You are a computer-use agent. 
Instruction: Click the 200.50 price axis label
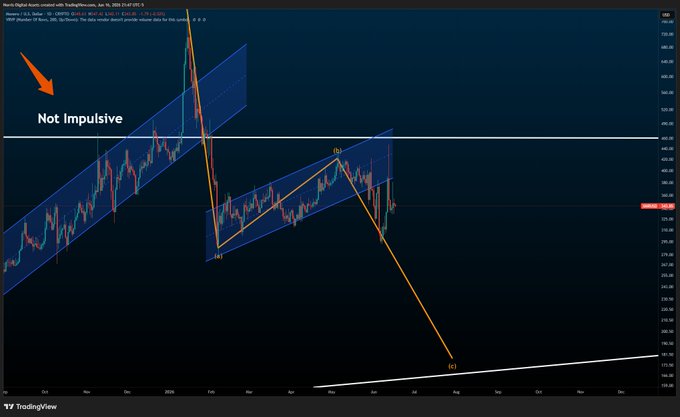667,331
